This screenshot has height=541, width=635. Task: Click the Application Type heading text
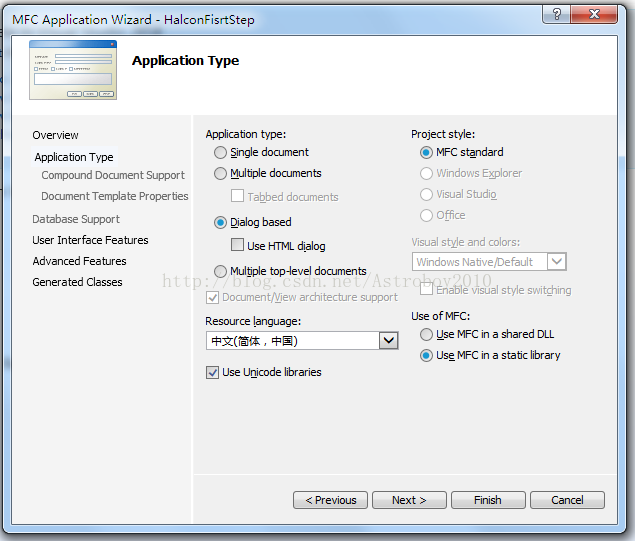(x=185, y=61)
